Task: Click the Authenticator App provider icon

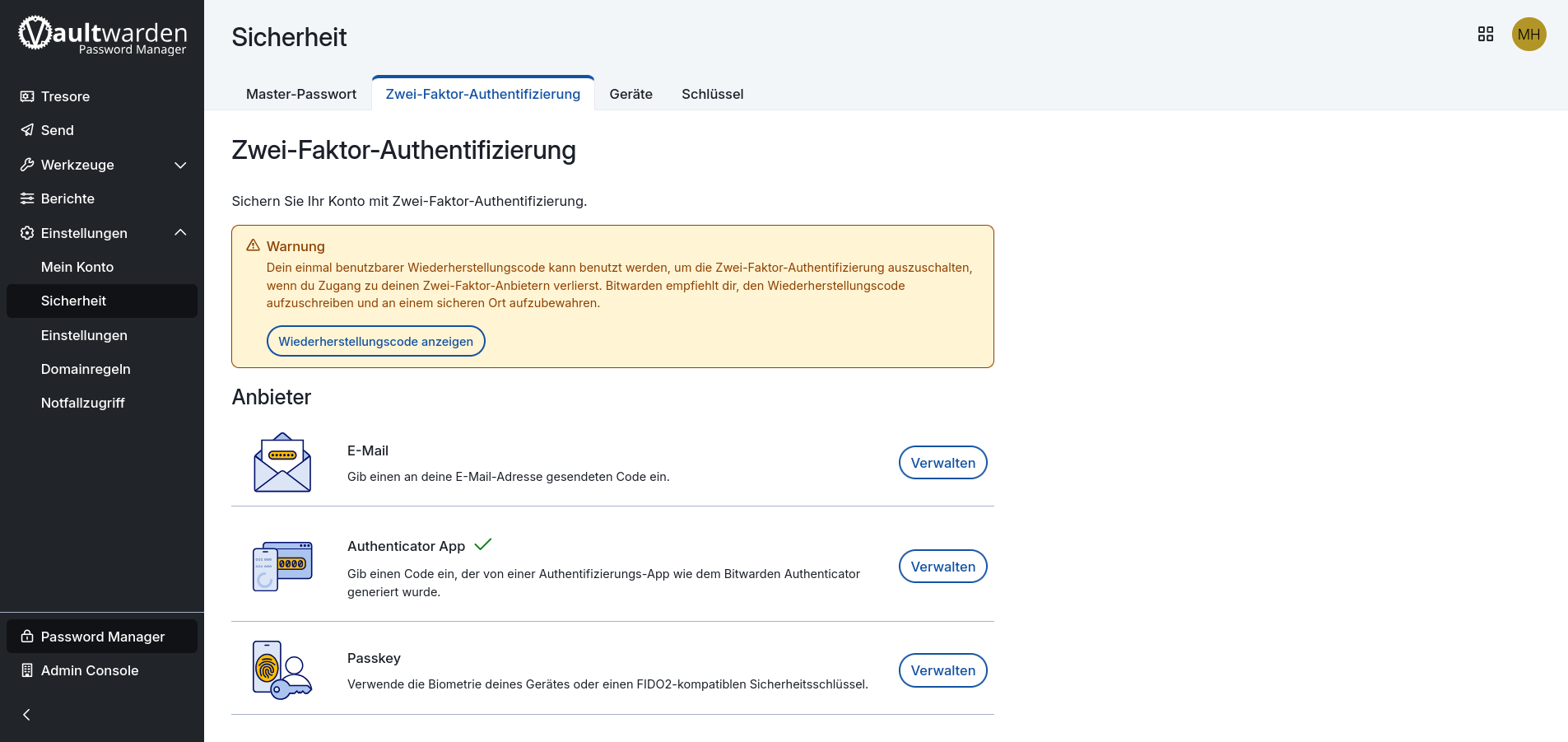Action: pyautogui.click(x=282, y=566)
